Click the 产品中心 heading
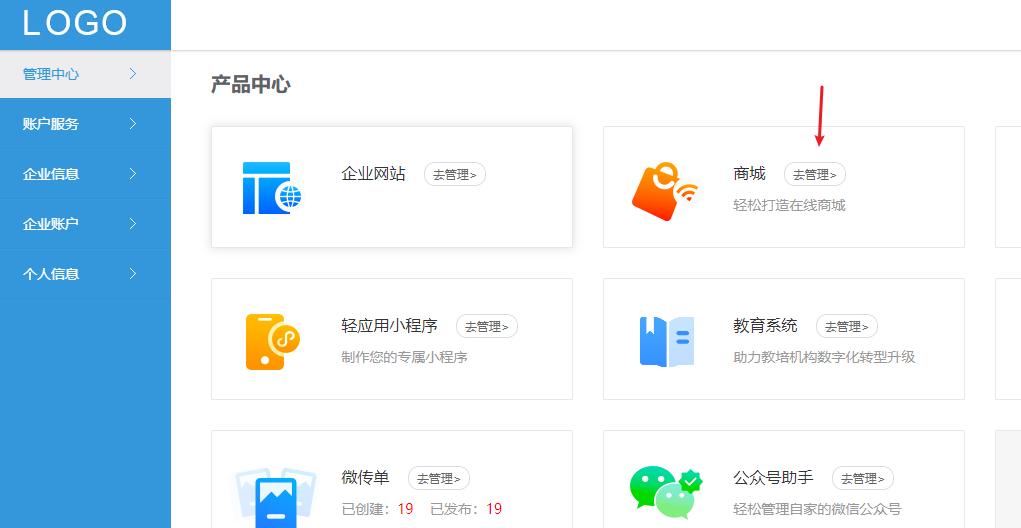 click(251, 85)
